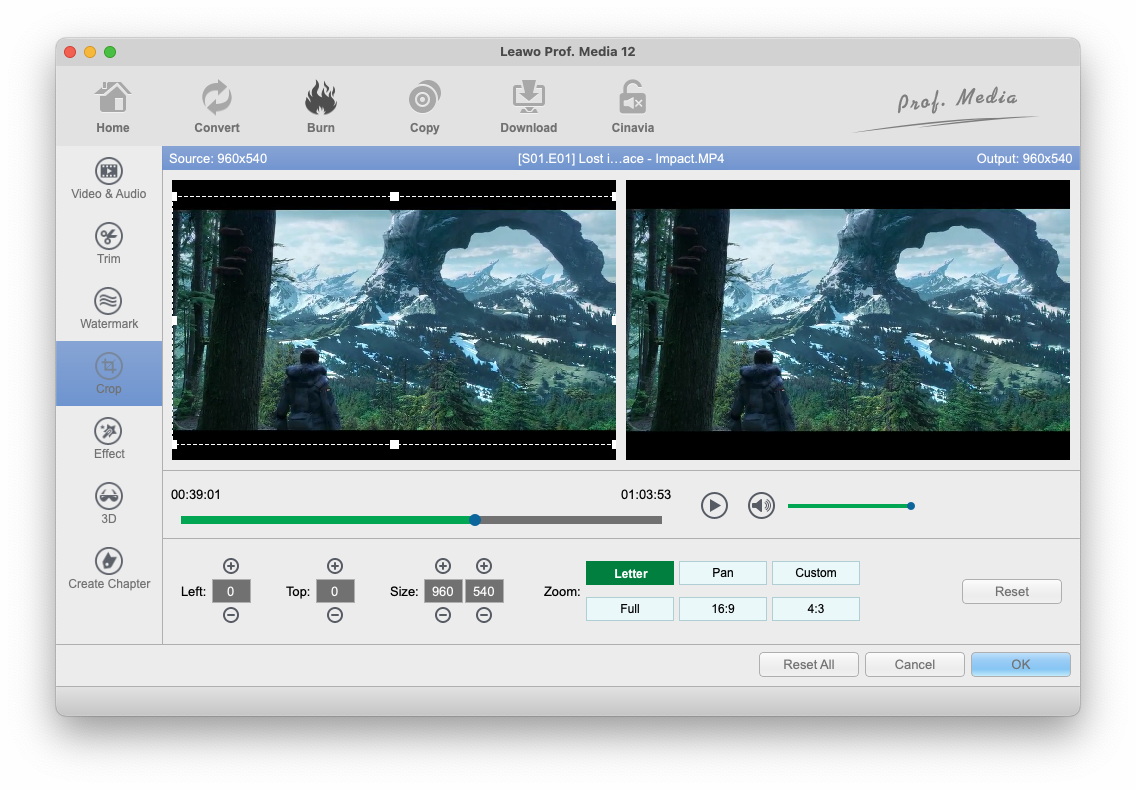Image resolution: width=1136 pixels, height=790 pixels.
Task: Play the video preview
Action: (714, 505)
